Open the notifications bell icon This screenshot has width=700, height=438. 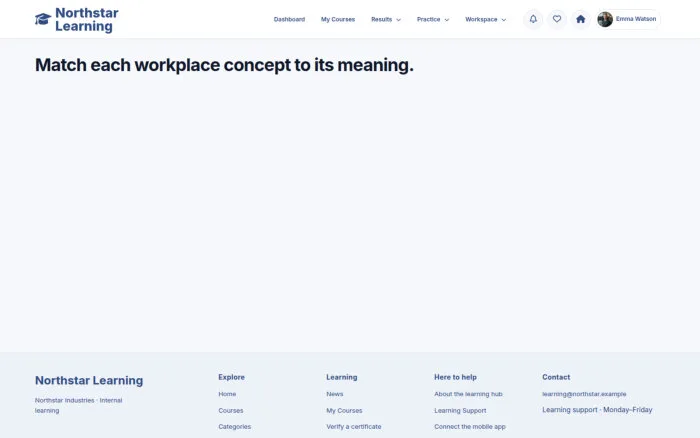[533, 19]
